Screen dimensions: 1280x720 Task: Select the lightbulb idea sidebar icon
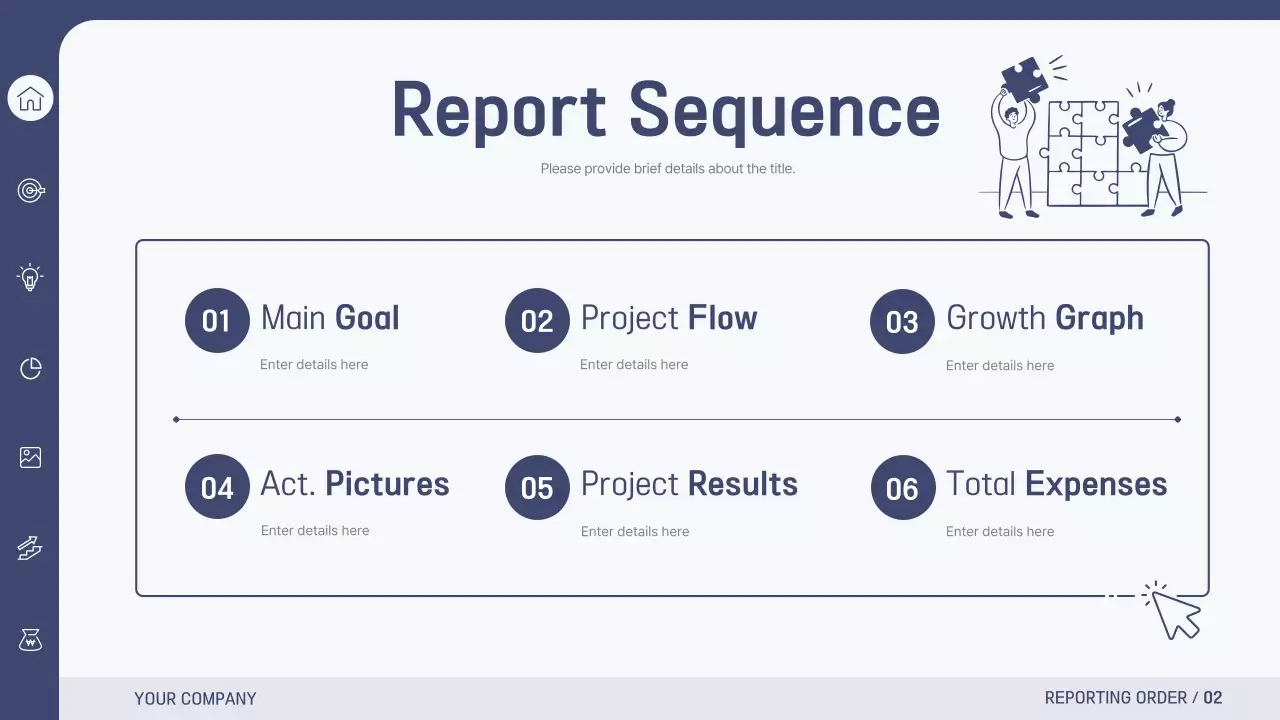click(30, 277)
